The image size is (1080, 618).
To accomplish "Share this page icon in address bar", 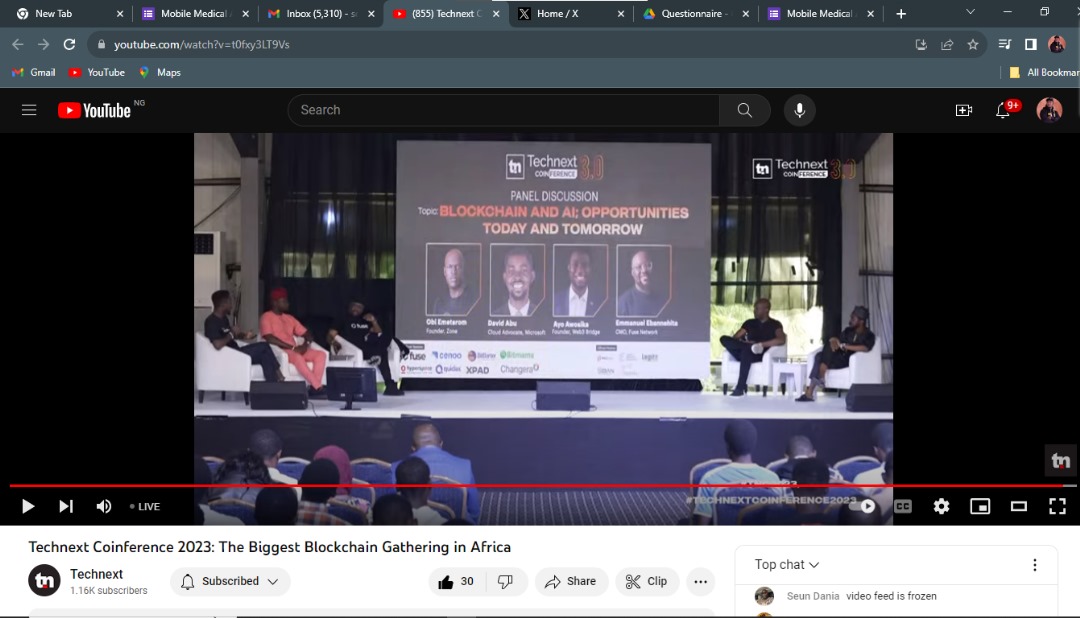I will (947, 44).
